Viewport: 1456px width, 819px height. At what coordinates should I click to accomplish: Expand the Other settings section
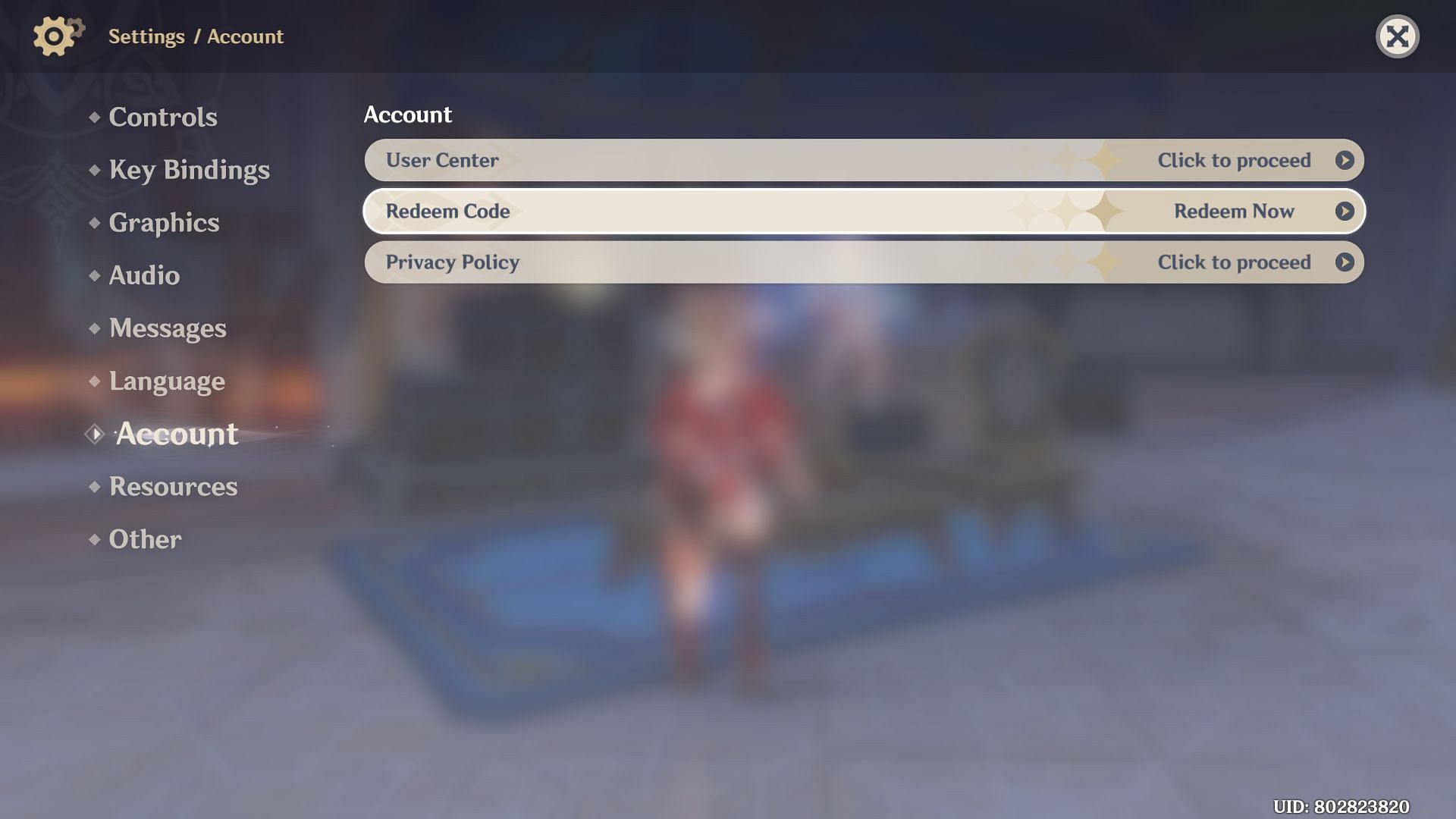click(145, 540)
